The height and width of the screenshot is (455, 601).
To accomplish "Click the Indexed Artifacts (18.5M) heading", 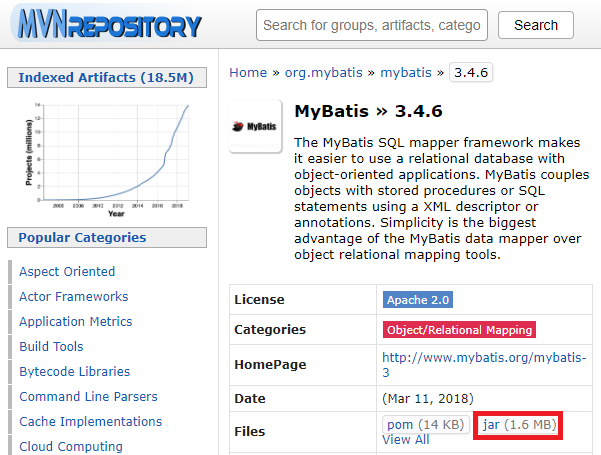I will pyautogui.click(x=107, y=77).
